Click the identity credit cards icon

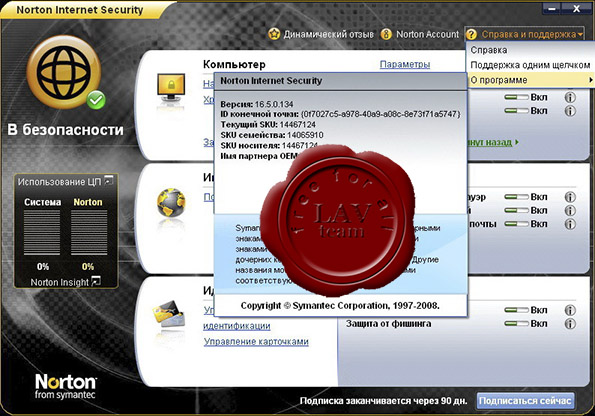click(x=168, y=314)
